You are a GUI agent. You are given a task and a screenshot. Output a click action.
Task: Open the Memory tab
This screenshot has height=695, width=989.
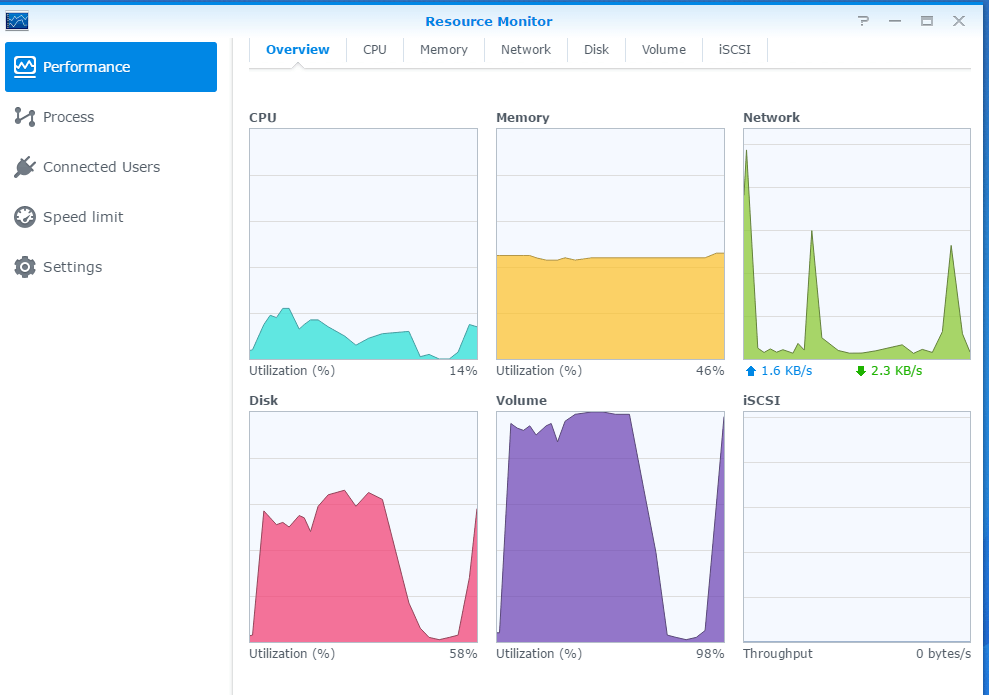[x=444, y=50]
